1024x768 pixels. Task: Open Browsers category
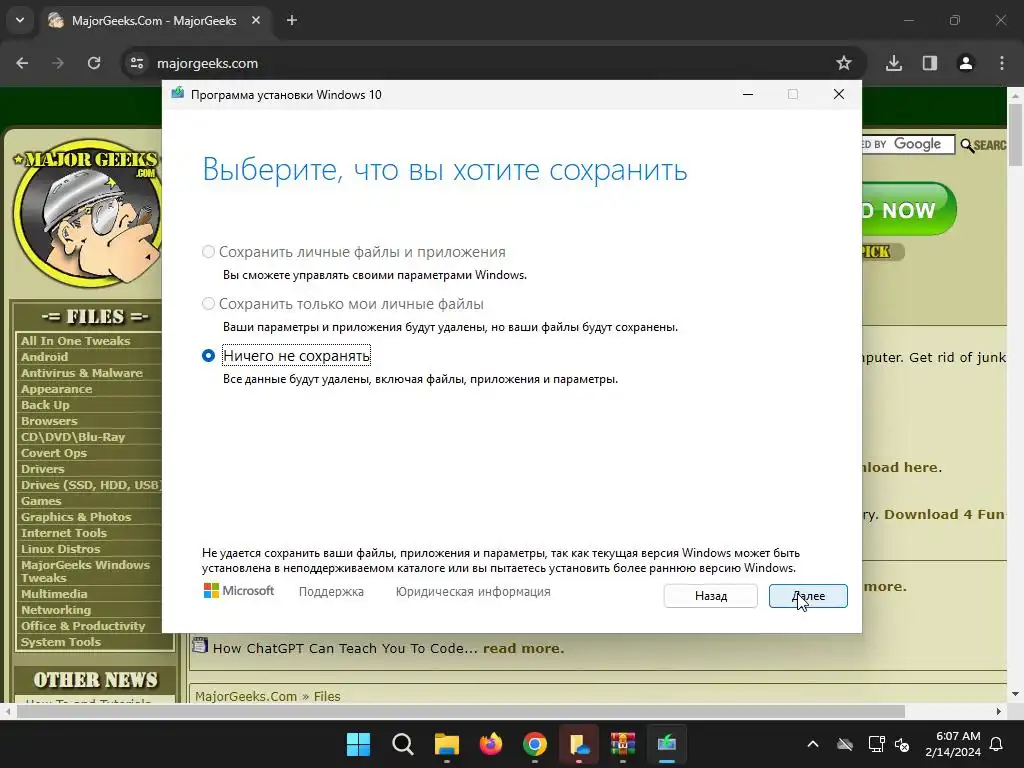click(49, 421)
